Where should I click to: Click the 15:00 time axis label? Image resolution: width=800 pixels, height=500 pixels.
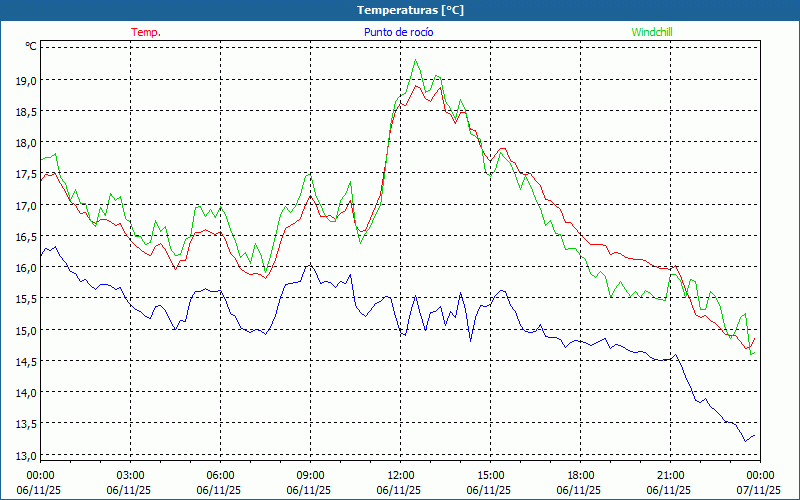490,475
